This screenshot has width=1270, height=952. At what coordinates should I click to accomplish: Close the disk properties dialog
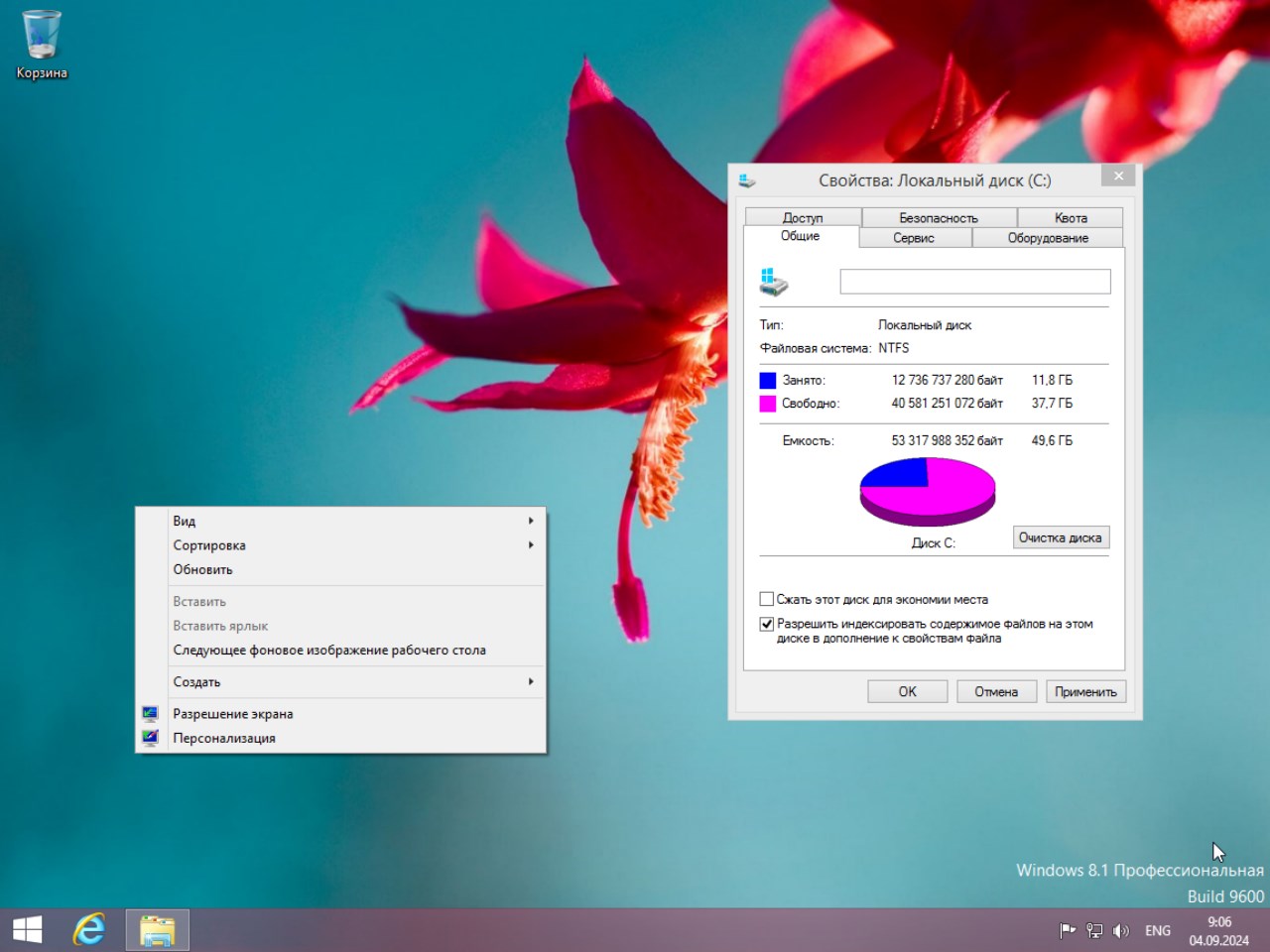point(1118,176)
